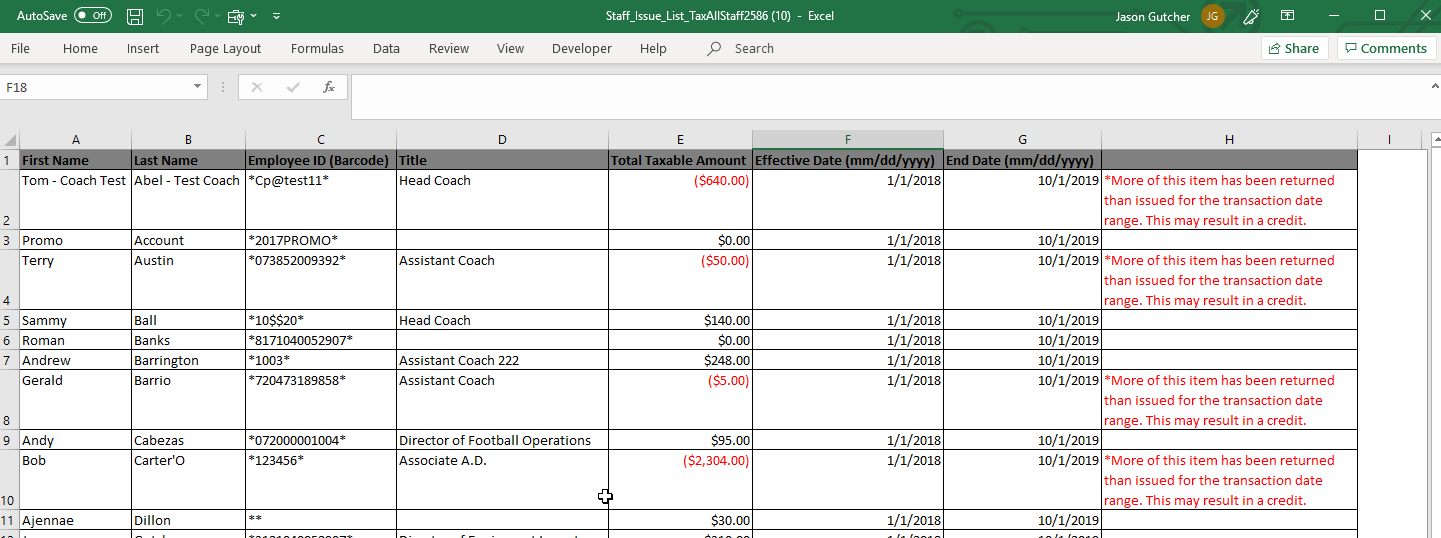Click cell *2017PROMO*
Screen dimensions: 1441x538
tap(321, 240)
